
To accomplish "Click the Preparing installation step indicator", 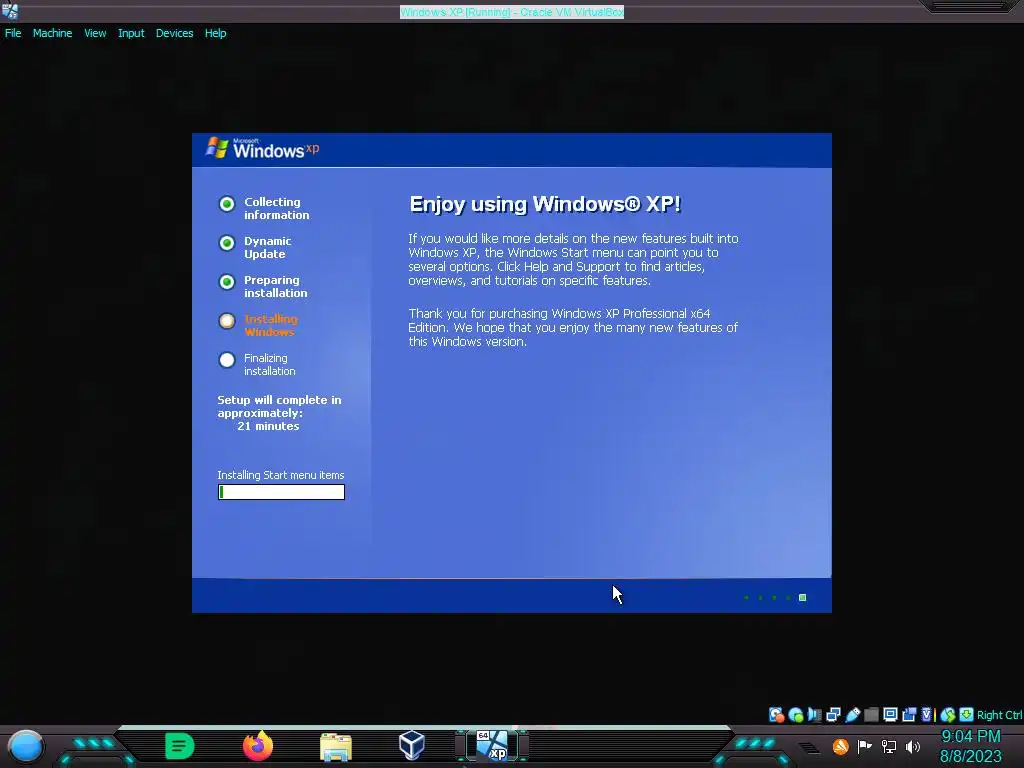I will click(227, 281).
